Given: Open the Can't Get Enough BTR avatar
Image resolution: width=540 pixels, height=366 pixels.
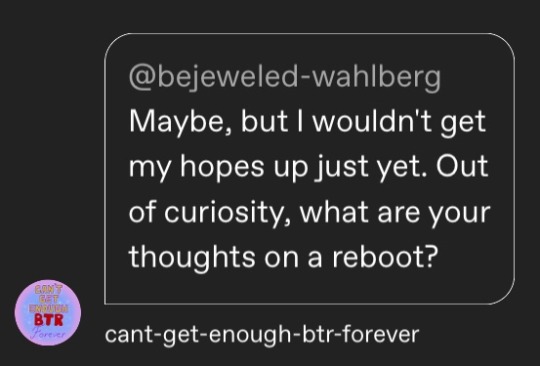Looking at the screenshot, I should pyautogui.click(x=48, y=312).
